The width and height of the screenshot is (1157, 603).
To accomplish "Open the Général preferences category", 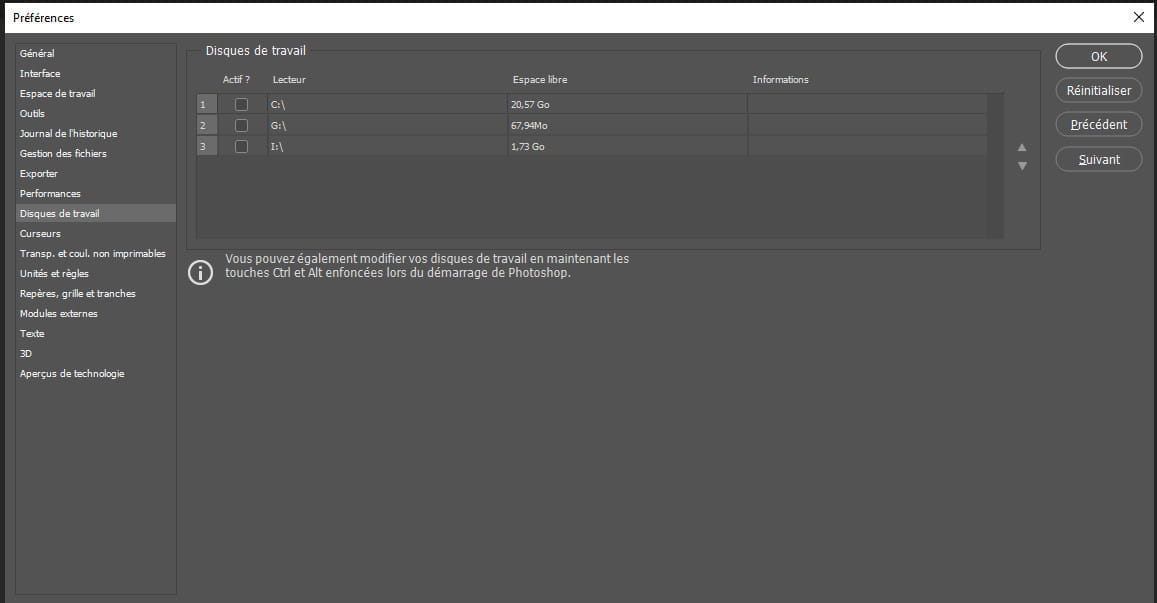I will (x=37, y=54).
